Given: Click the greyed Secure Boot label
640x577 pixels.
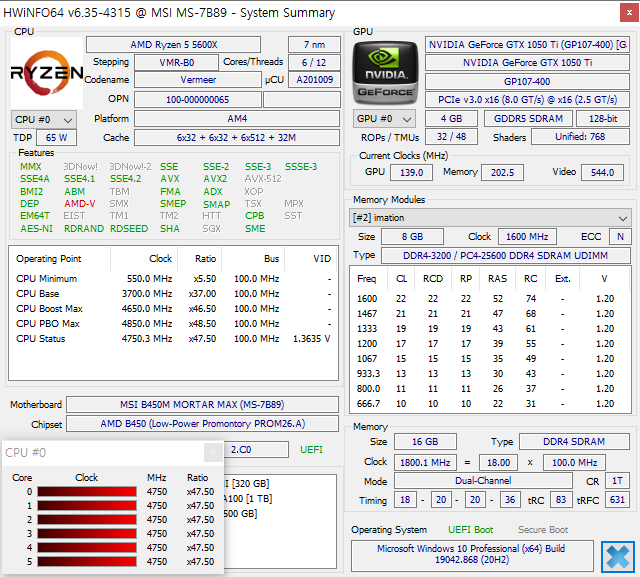Looking at the screenshot, I should [x=543, y=530].
